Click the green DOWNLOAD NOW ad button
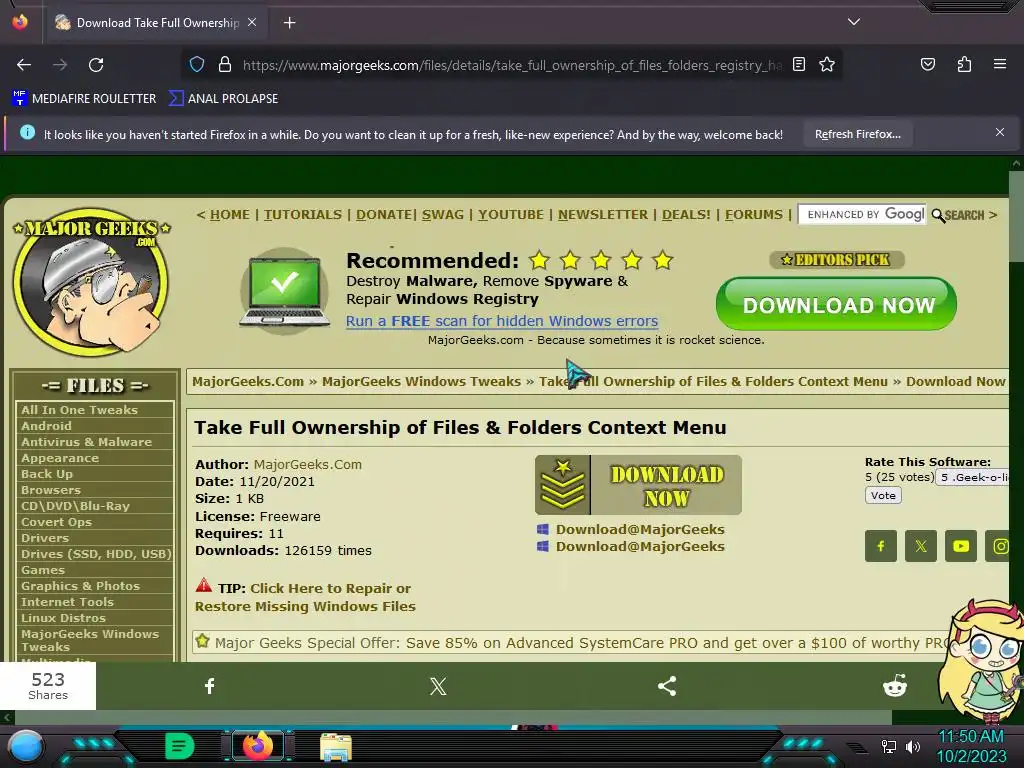 coord(836,304)
